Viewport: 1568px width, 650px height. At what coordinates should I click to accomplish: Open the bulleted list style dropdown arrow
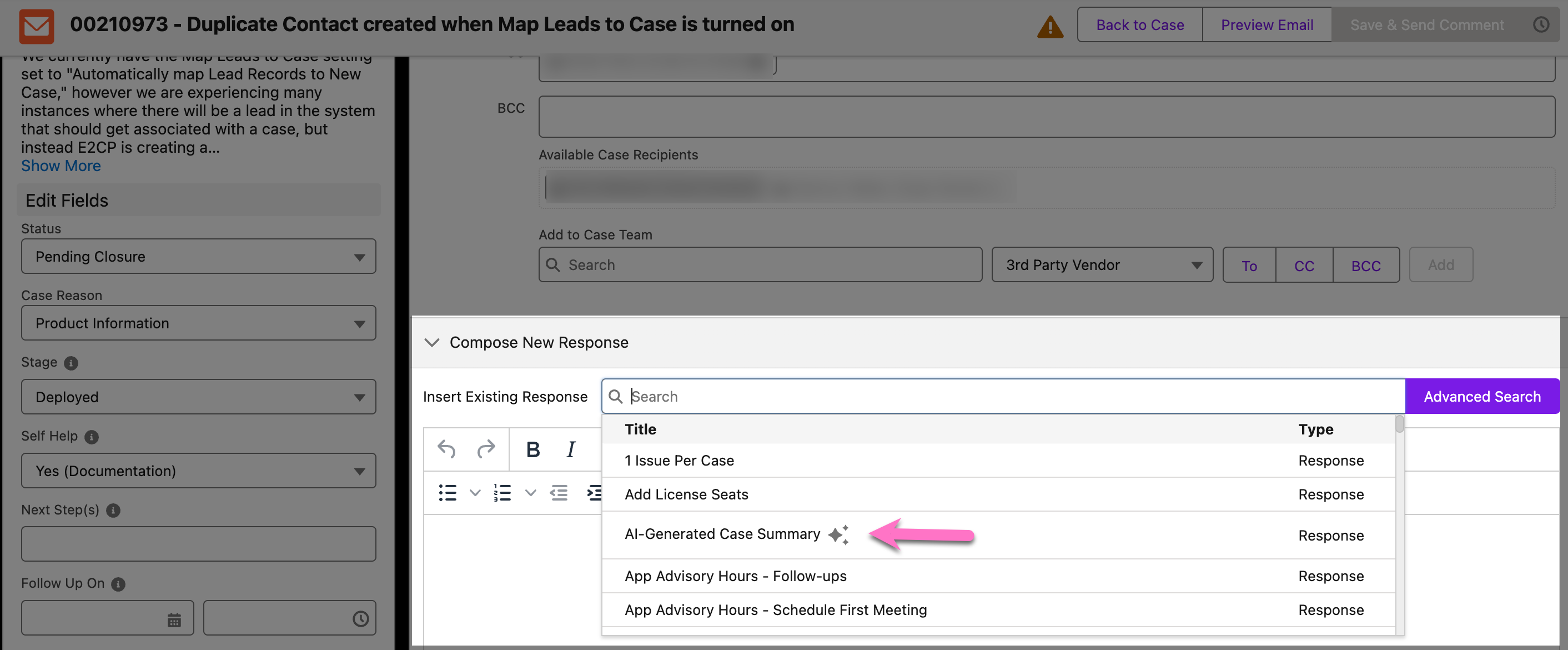pyautogui.click(x=475, y=493)
